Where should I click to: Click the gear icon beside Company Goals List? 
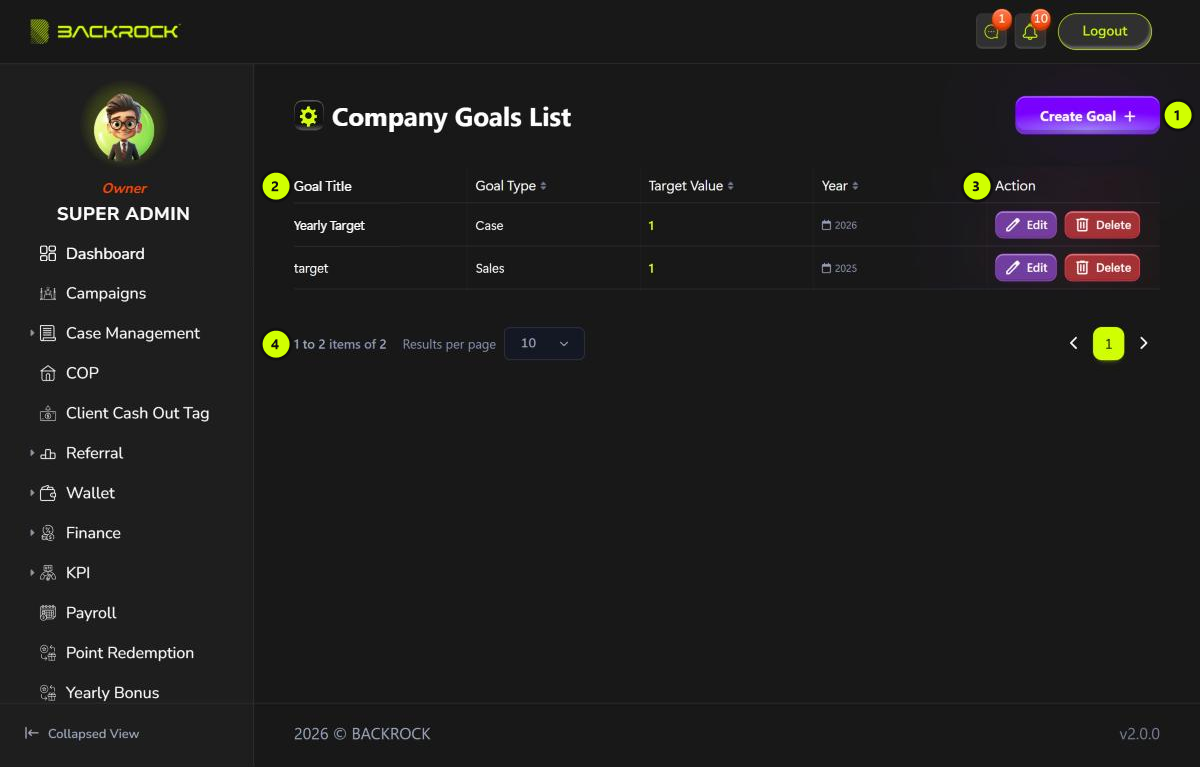click(x=308, y=116)
